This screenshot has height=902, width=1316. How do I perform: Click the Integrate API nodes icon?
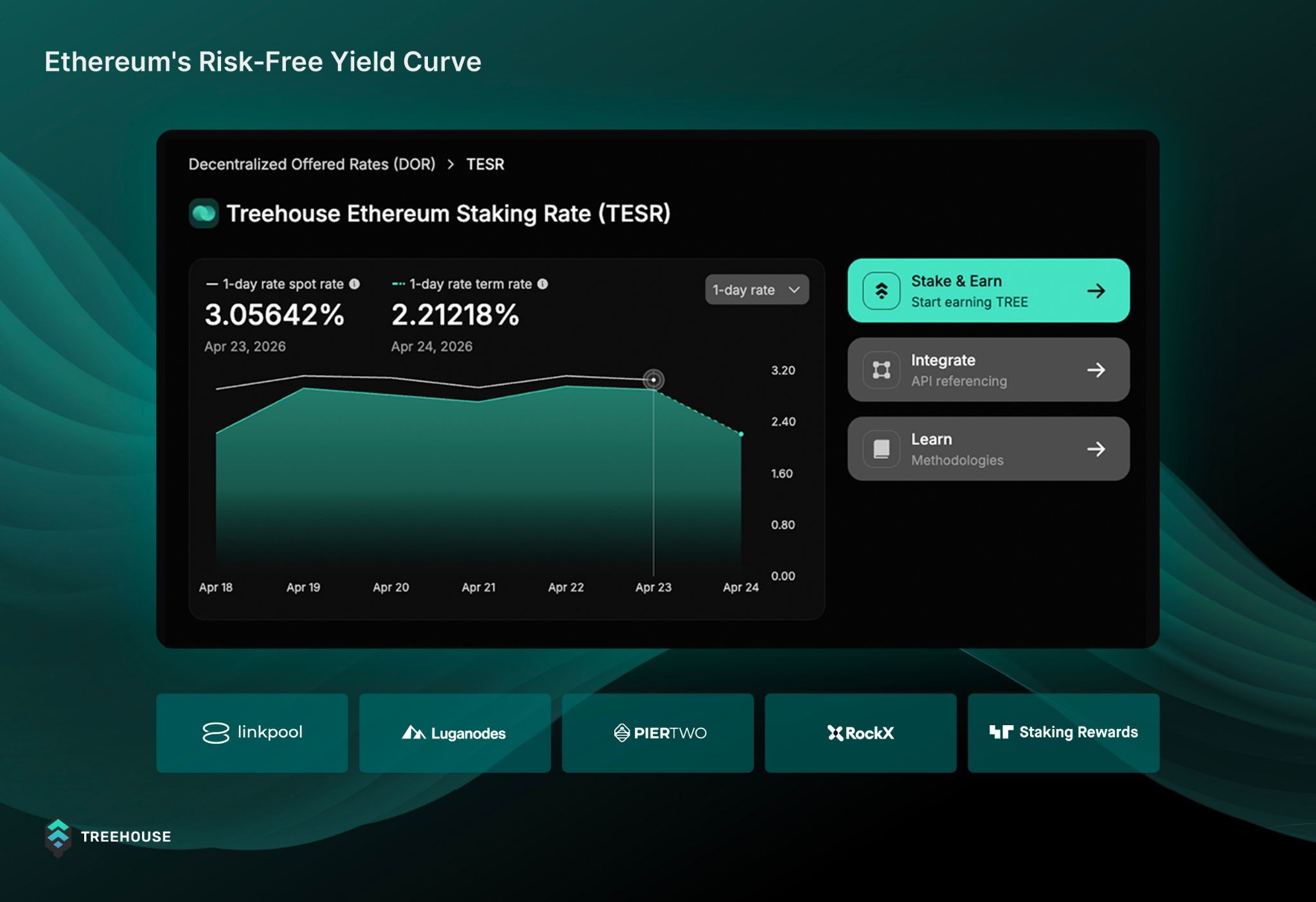pyautogui.click(x=881, y=370)
